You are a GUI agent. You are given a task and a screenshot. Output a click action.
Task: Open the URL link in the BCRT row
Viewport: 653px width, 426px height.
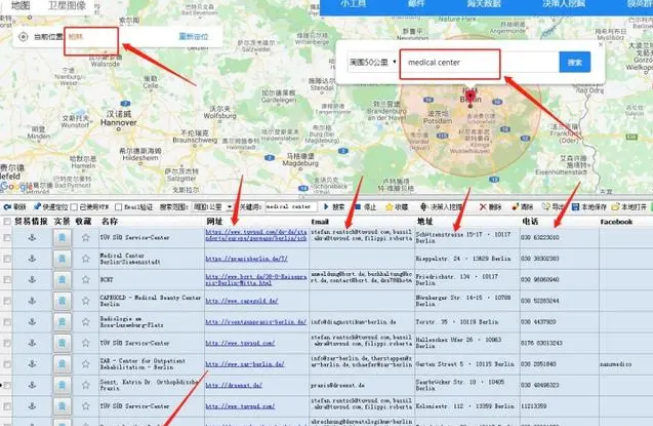(x=256, y=279)
